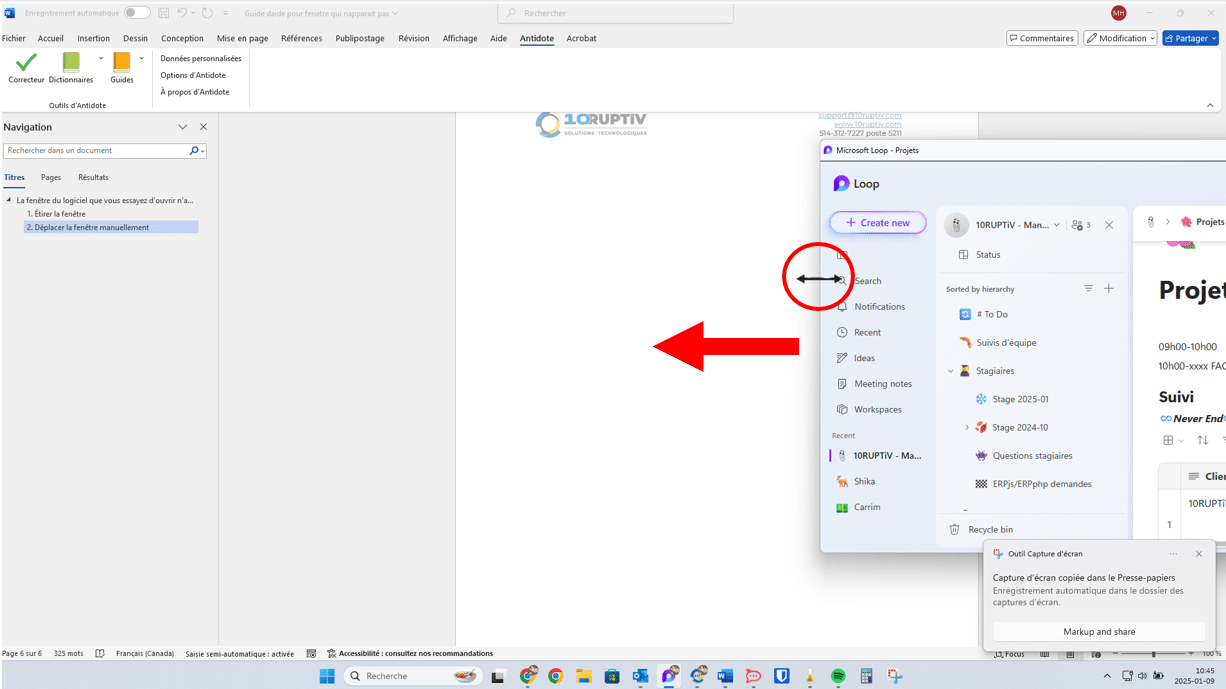This screenshot has height=689, width=1226.
Task: Open search options dropdown in Navigation pane
Action: click(x=203, y=151)
